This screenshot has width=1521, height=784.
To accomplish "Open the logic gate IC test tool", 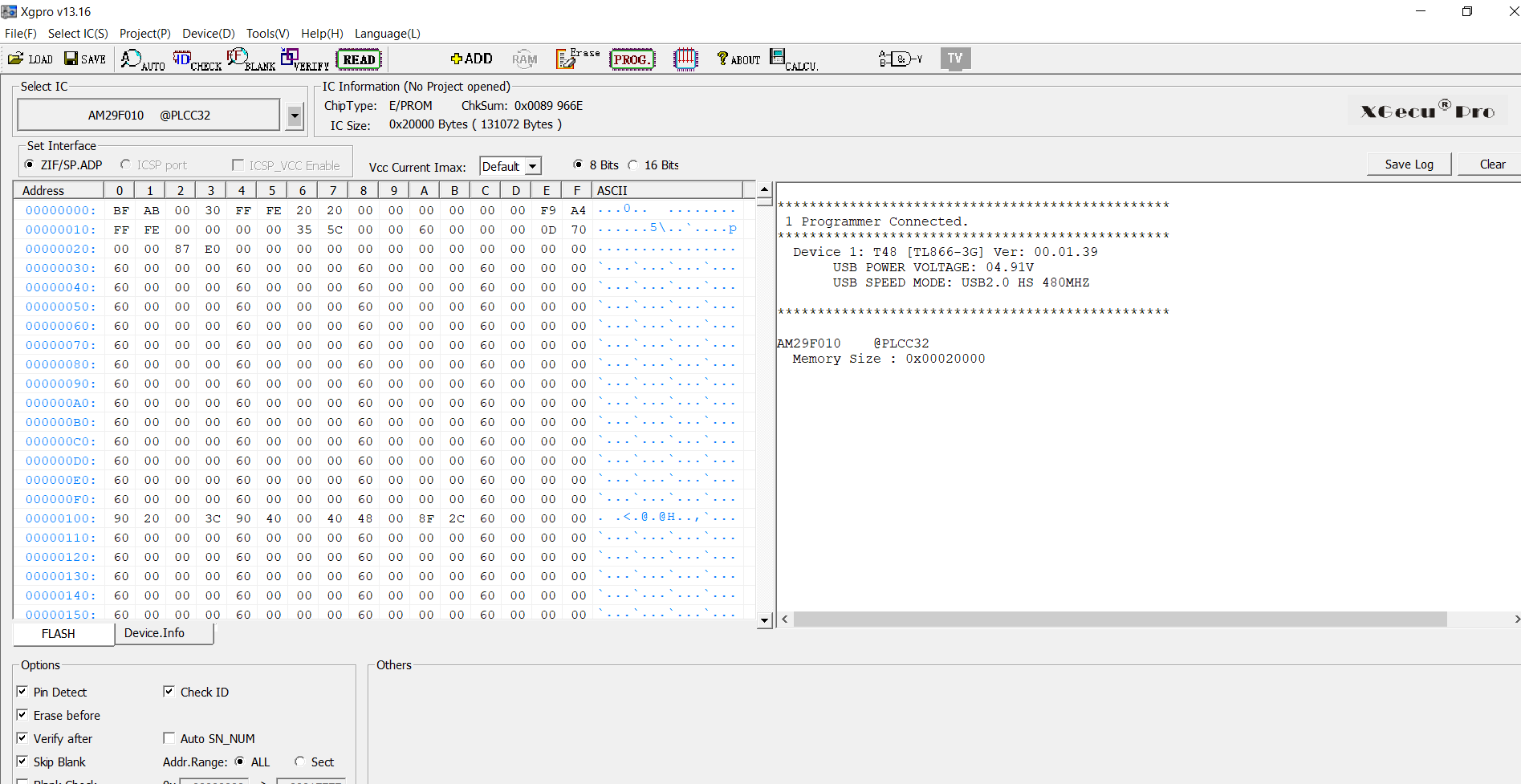I will click(x=901, y=59).
